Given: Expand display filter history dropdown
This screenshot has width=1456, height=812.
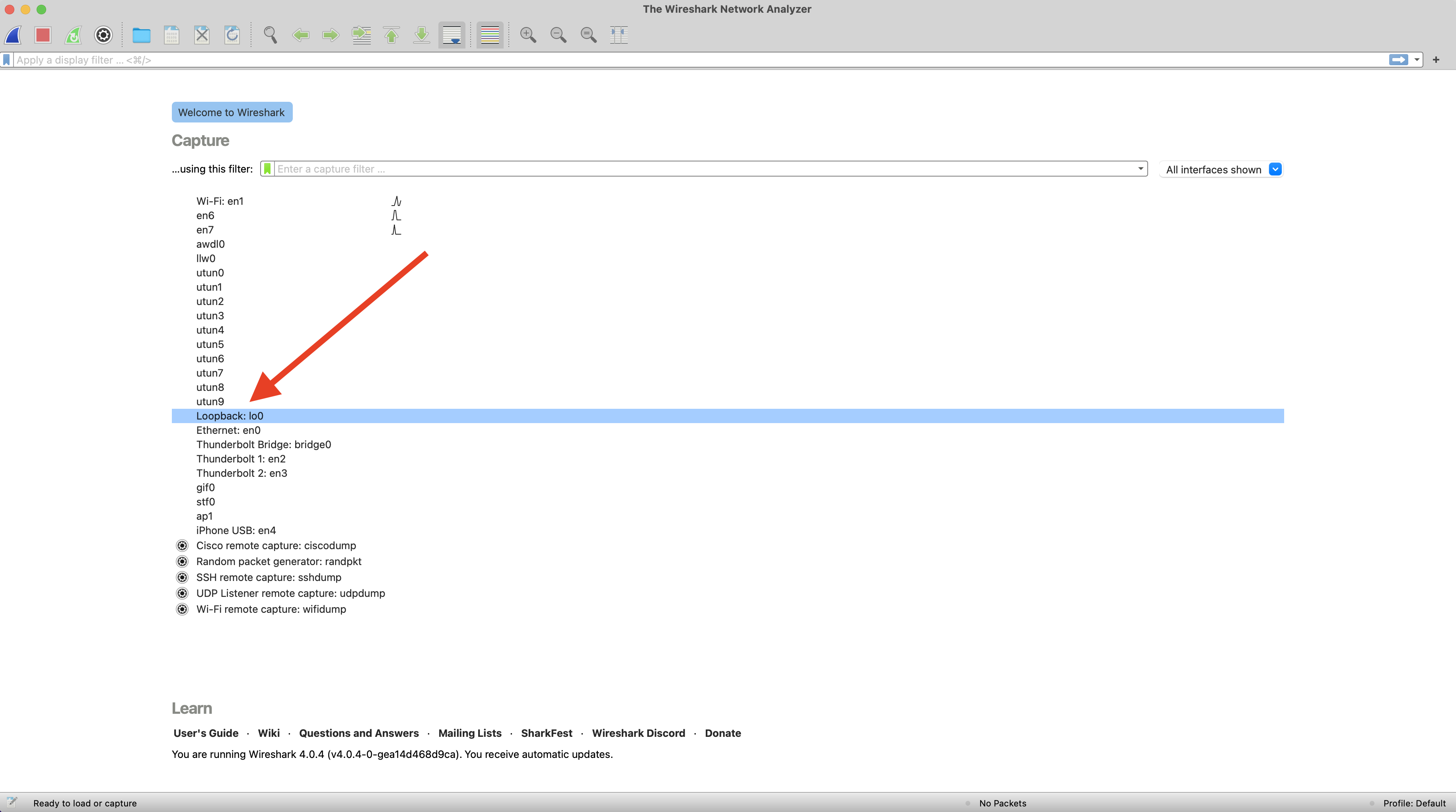Looking at the screenshot, I should coord(1417,60).
